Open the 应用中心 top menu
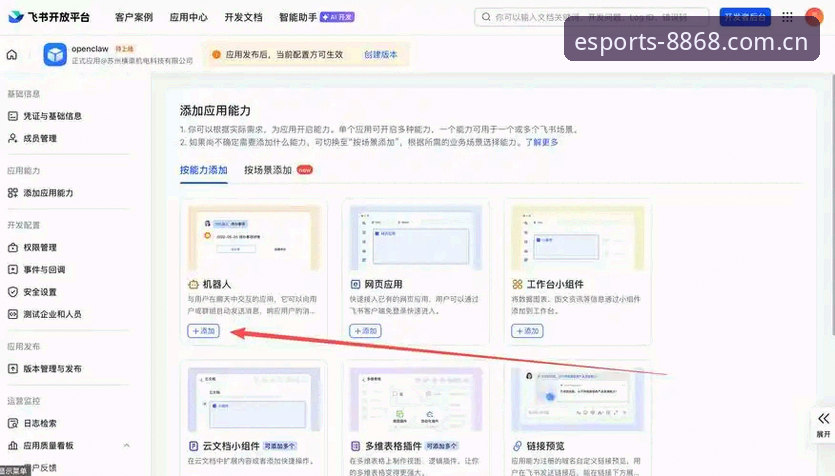The width and height of the screenshot is (835, 476). [189, 17]
